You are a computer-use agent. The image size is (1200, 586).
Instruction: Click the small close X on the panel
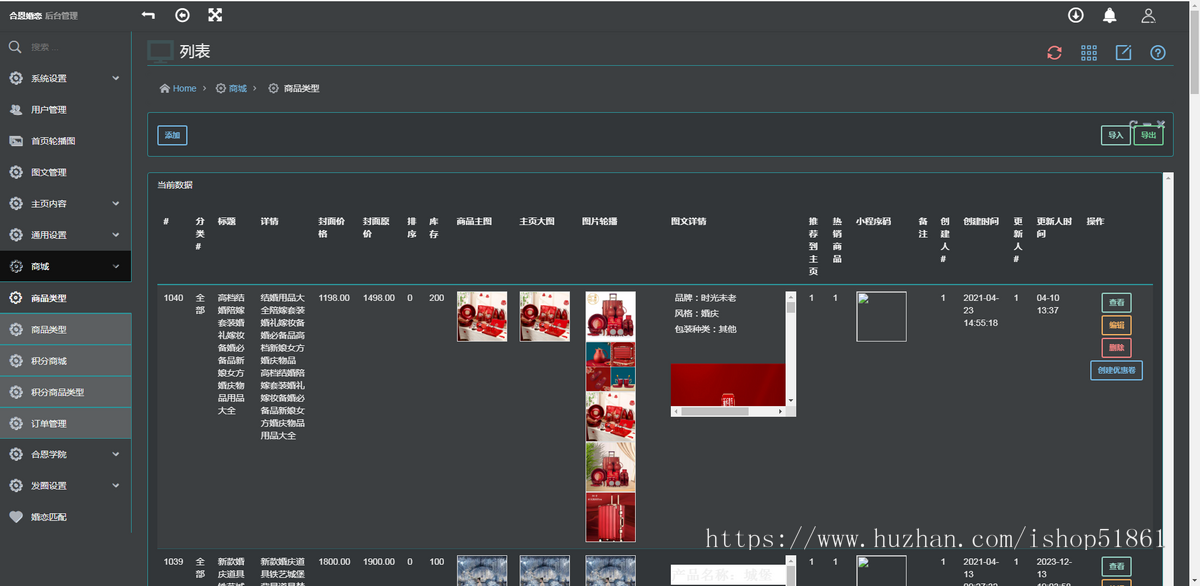coord(1160,125)
